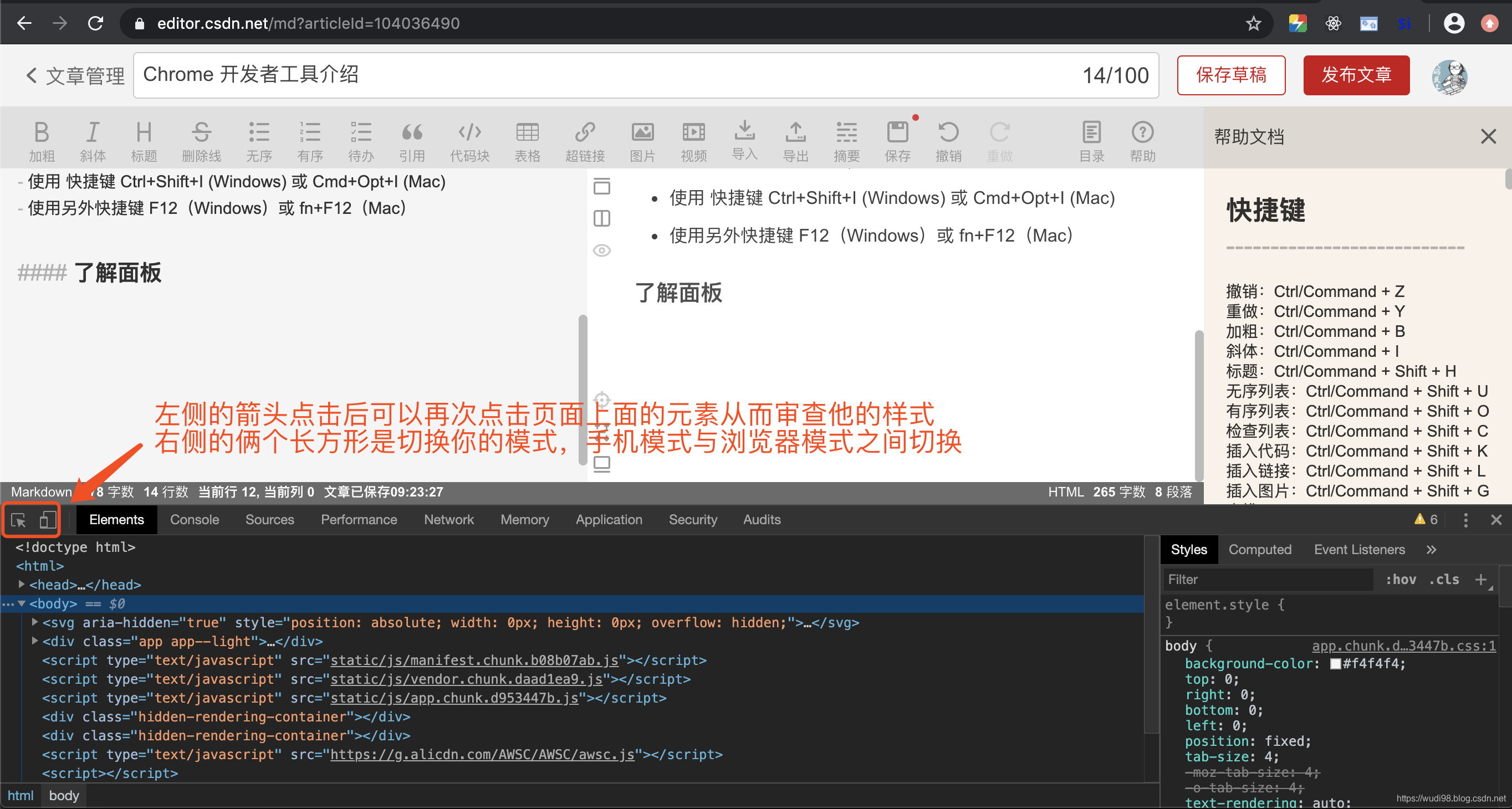
Task: Insert a table using the 表格 icon
Action: (527, 139)
